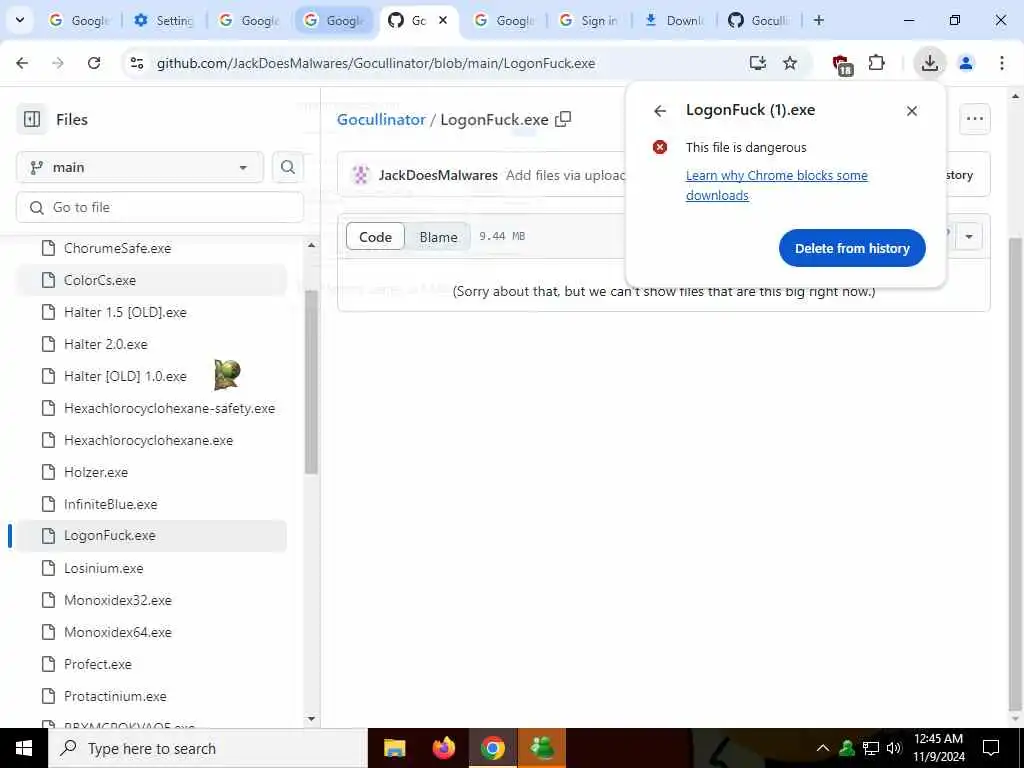Screen dimensions: 1024x768
Task: Open the three-dot more options button on GitHub
Action: [974, 119]
